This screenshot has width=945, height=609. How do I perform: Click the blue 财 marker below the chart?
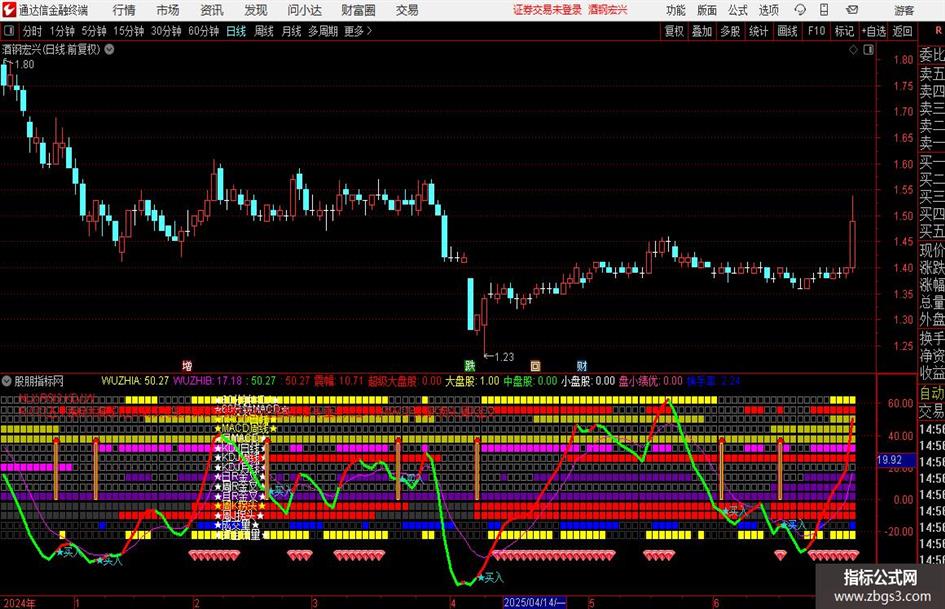point(582,365)
